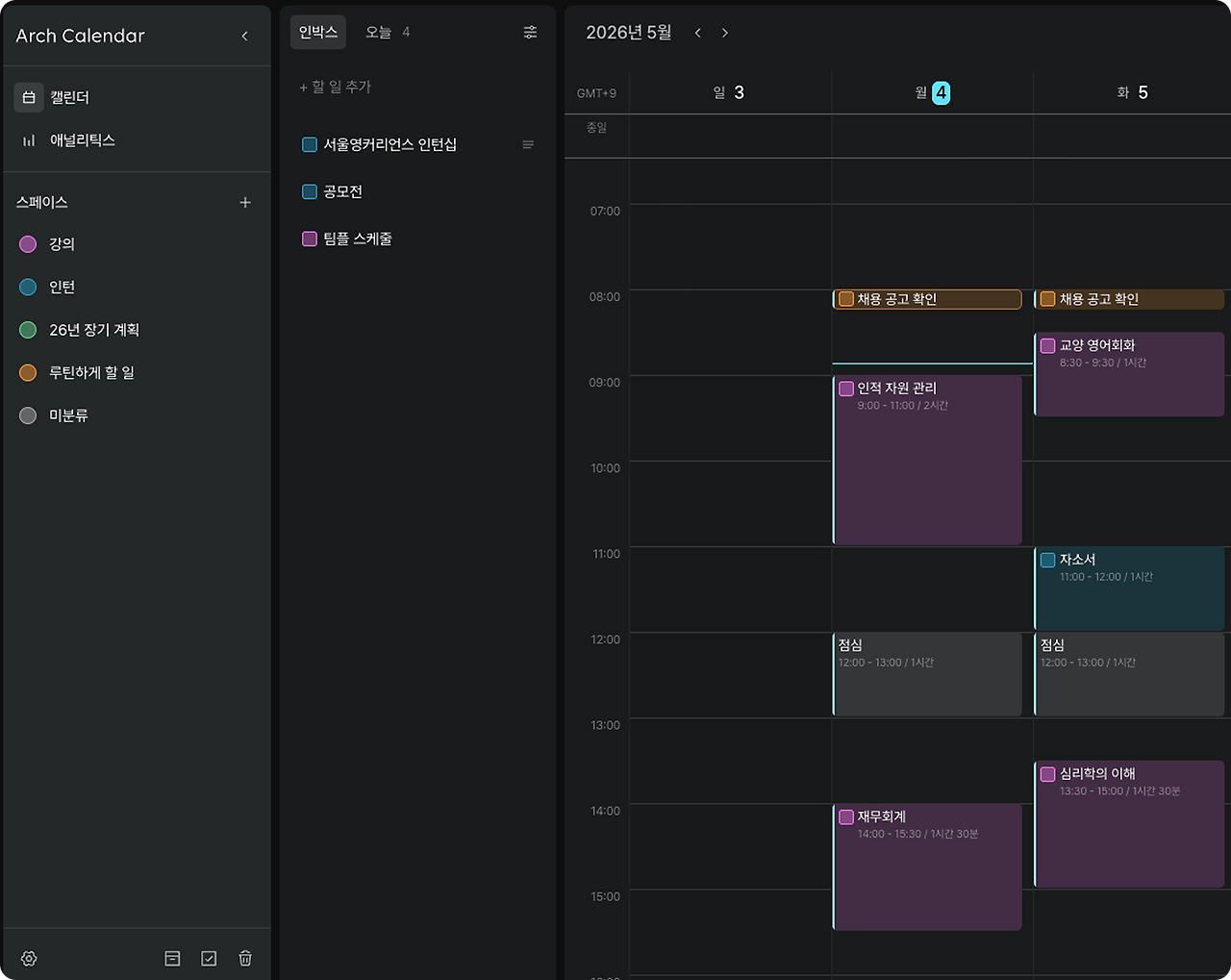The height and width of the screenshot is (980, 1231).
Task: Open the 루틴하게 할 일 label
Action: pos(92,372)
